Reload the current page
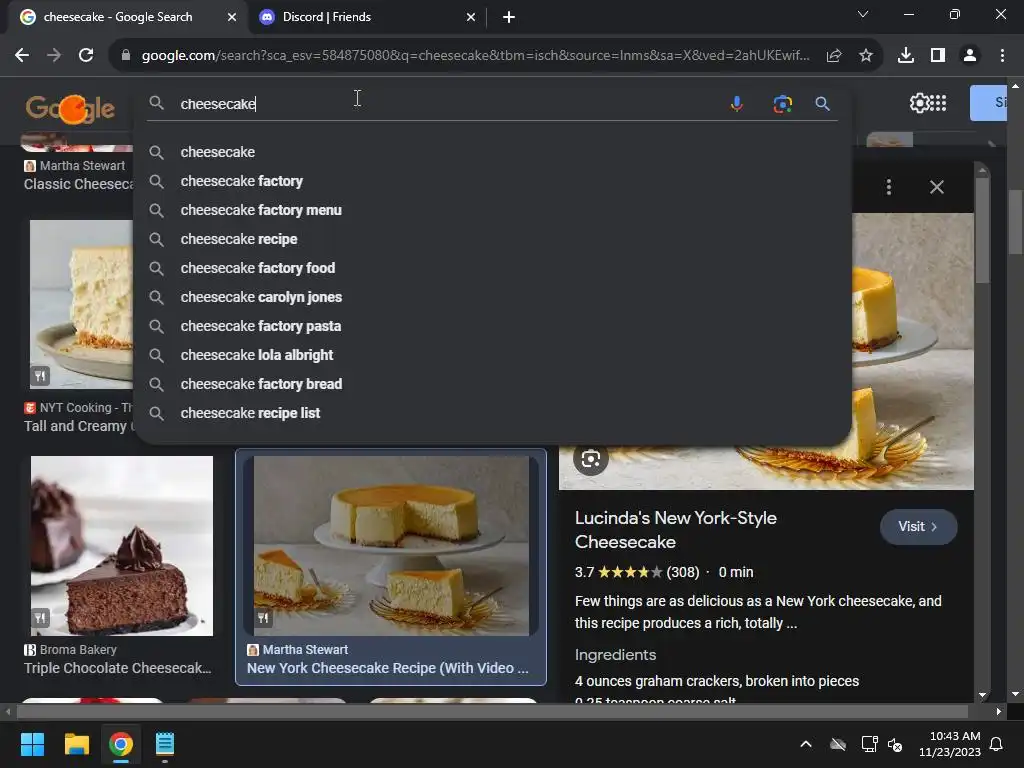1024x768 pixels. pos(86,56)
